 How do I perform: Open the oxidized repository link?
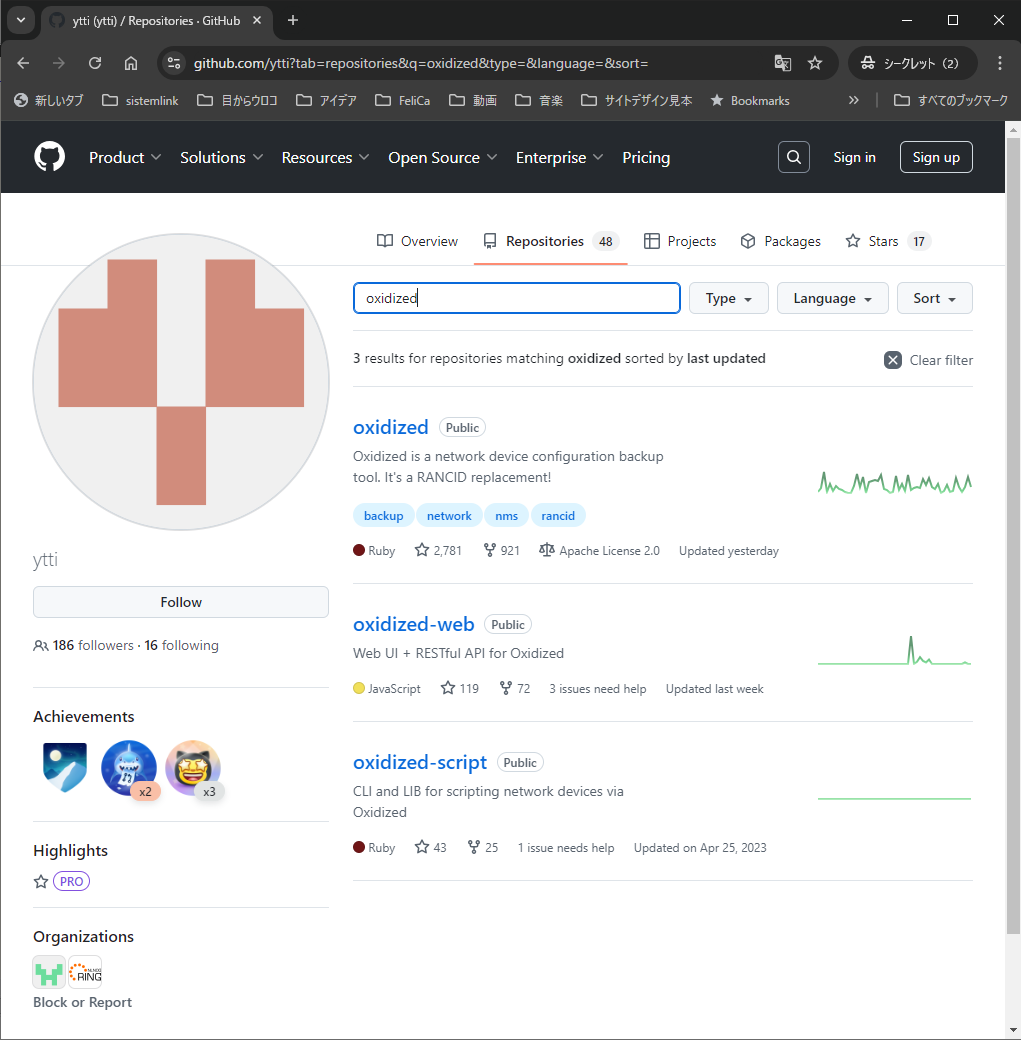(x=391, y=427)
